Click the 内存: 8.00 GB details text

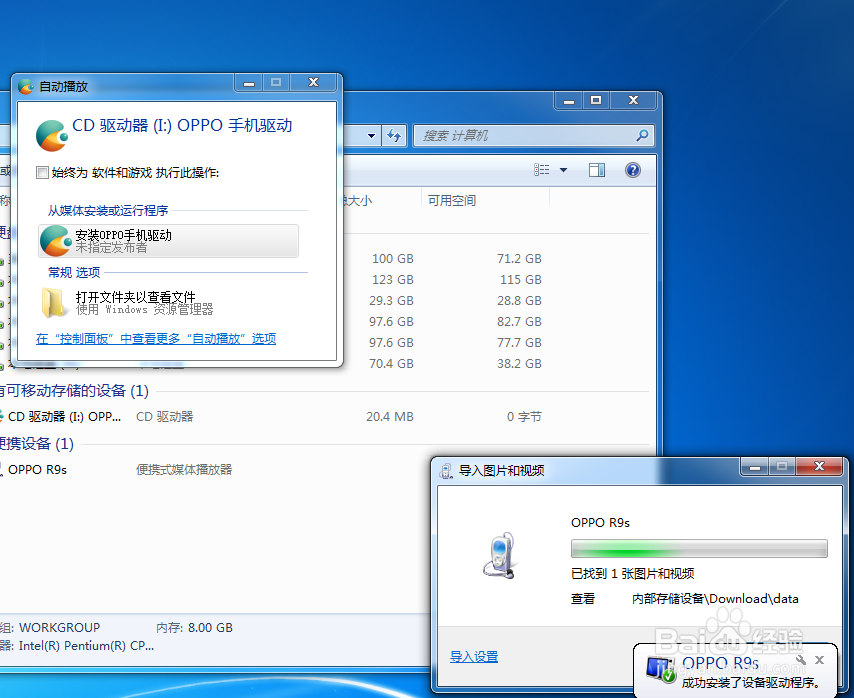point(194,628)
